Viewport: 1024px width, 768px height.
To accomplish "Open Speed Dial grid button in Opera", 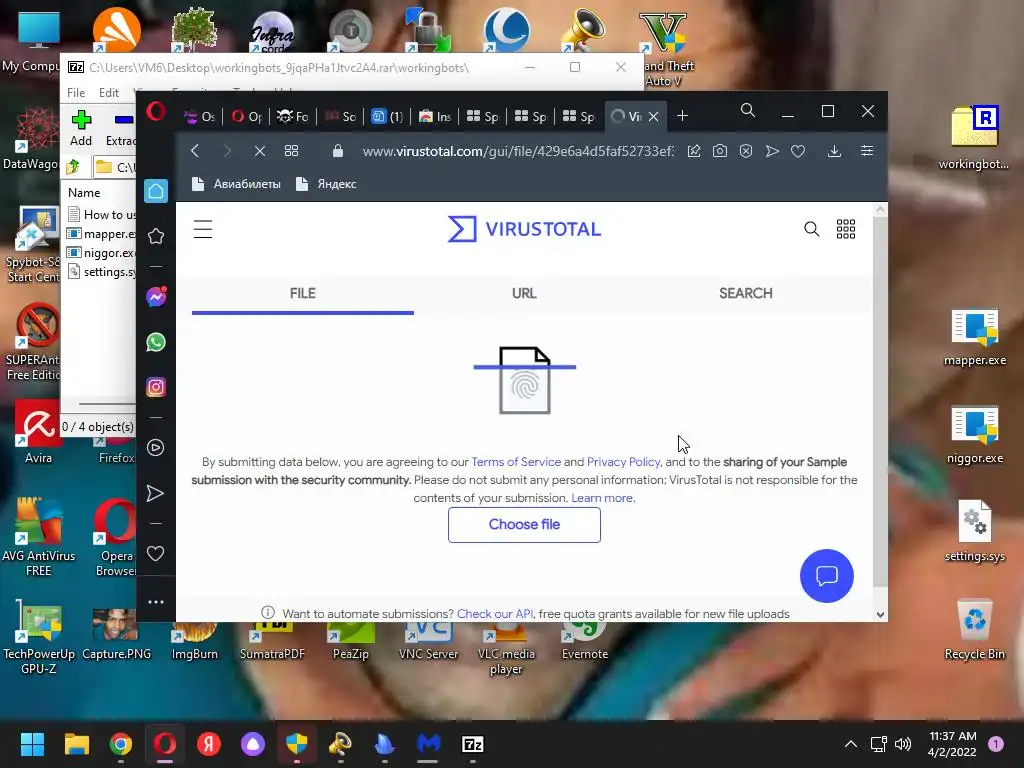I will tap(291, 151).
